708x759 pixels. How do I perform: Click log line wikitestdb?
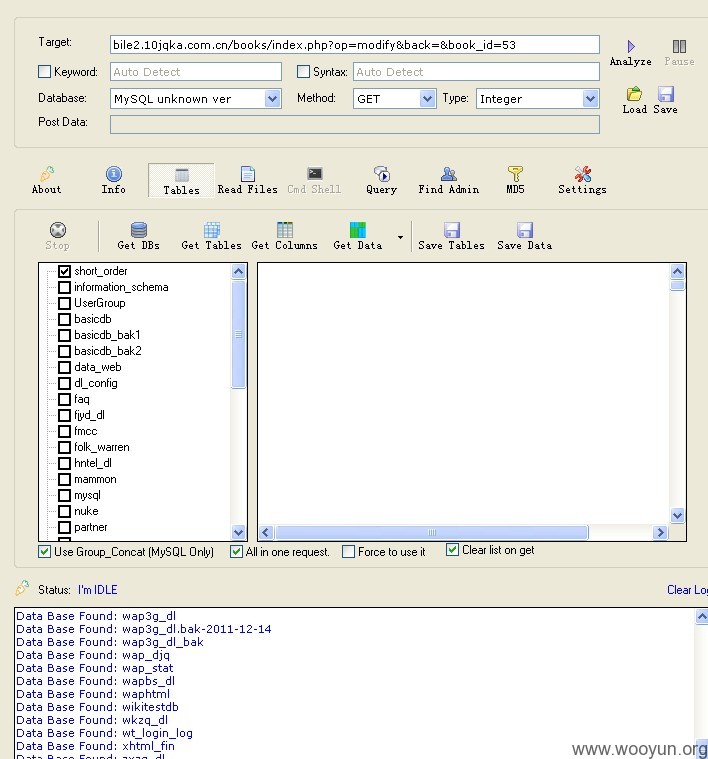point(97,707)
